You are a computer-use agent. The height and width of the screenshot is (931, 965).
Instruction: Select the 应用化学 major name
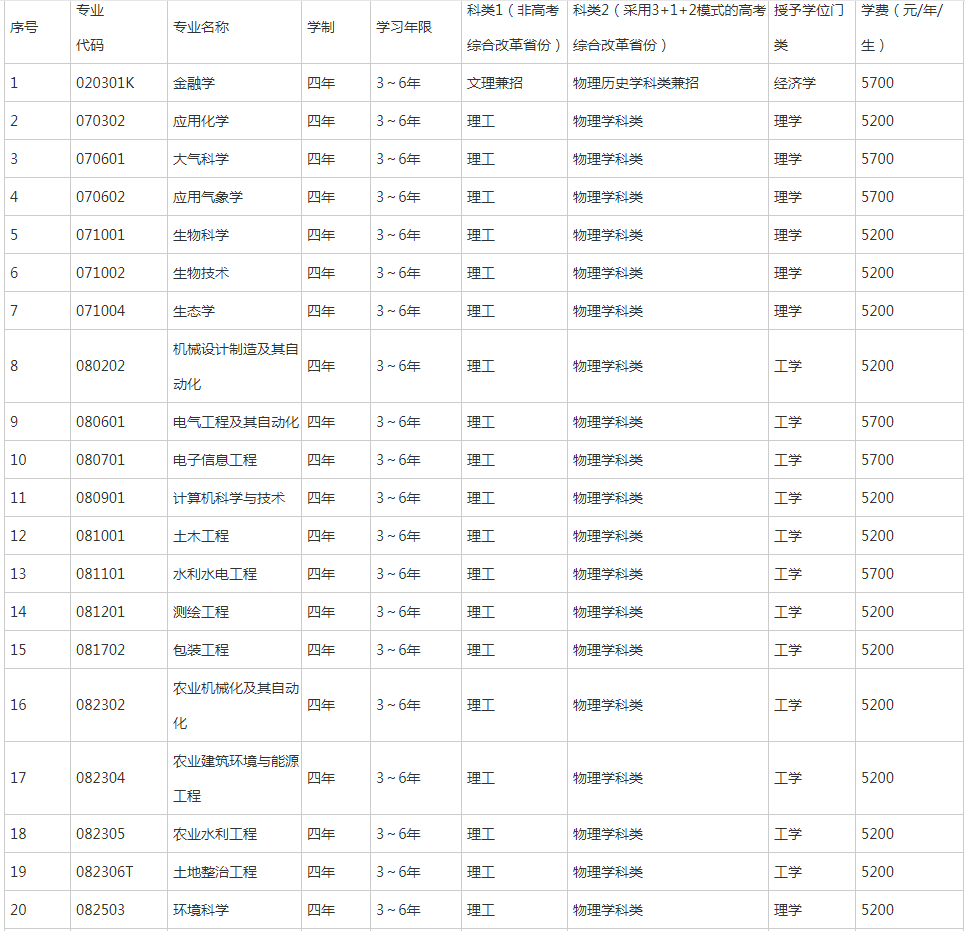(x=201, y=121)
